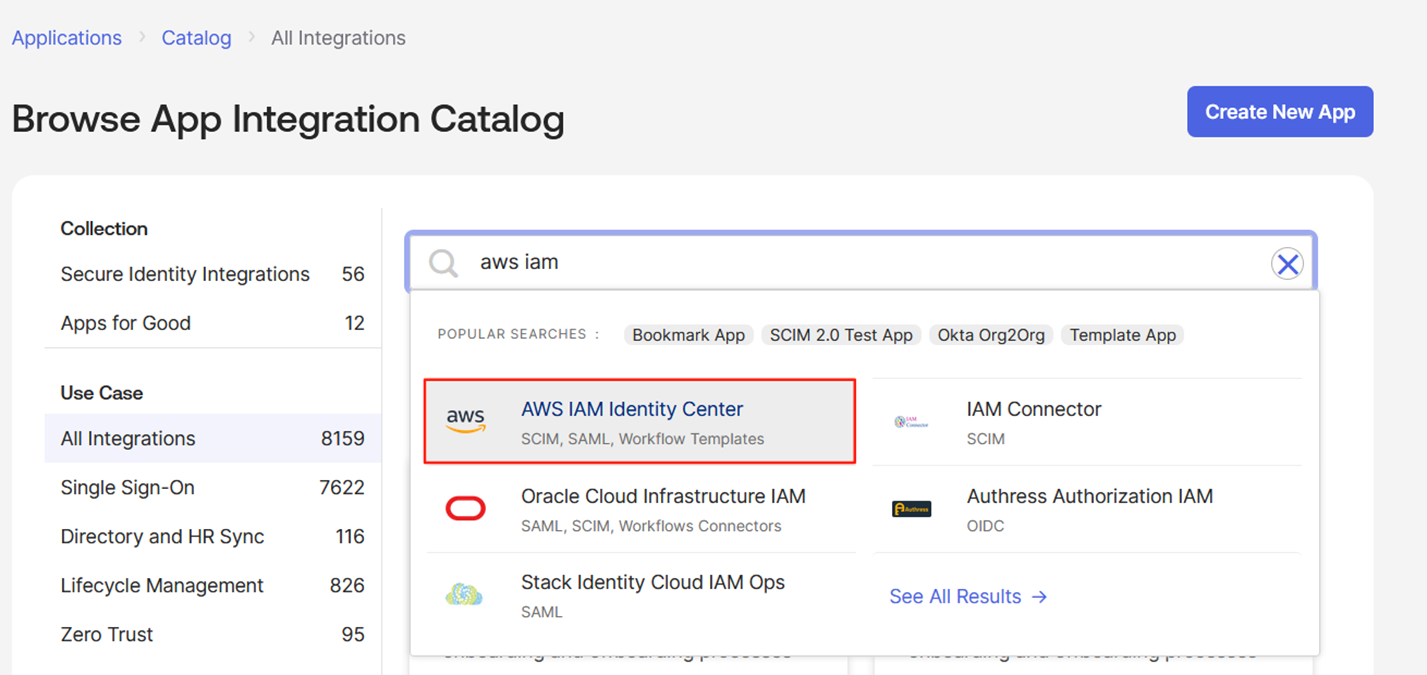Click the Oracle Cloud red oval logo
Screen dimensions: 1427x675
(x=465, y=509)
